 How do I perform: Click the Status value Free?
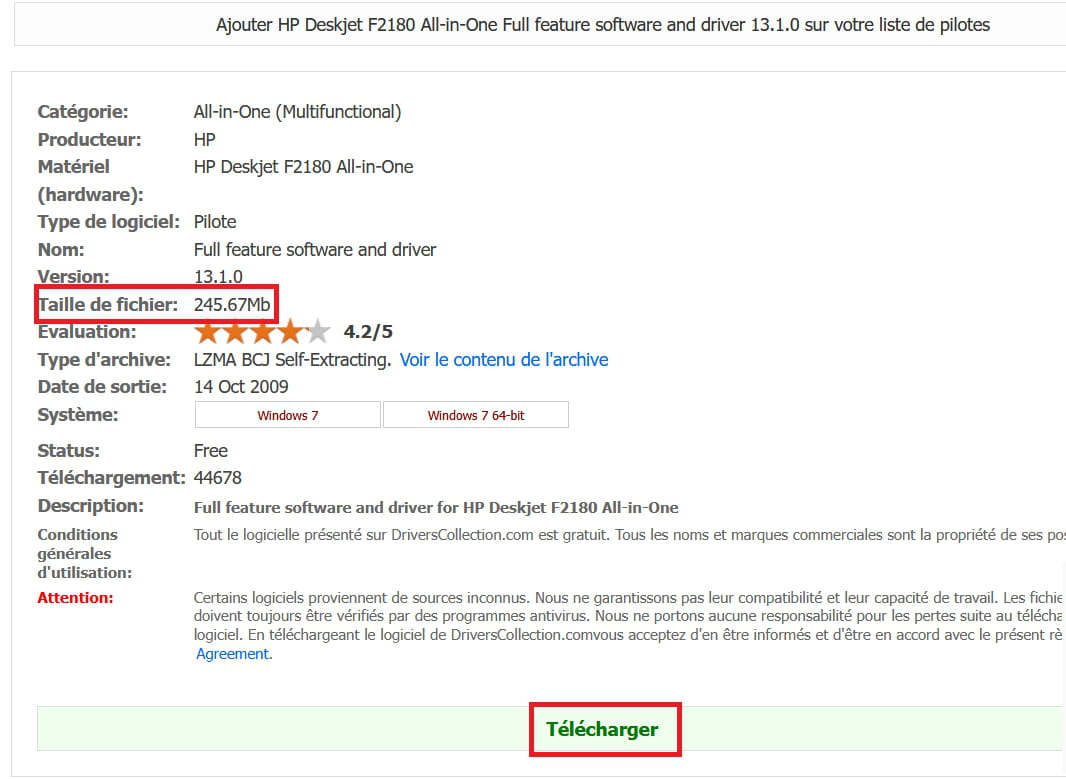pos(211,451)
